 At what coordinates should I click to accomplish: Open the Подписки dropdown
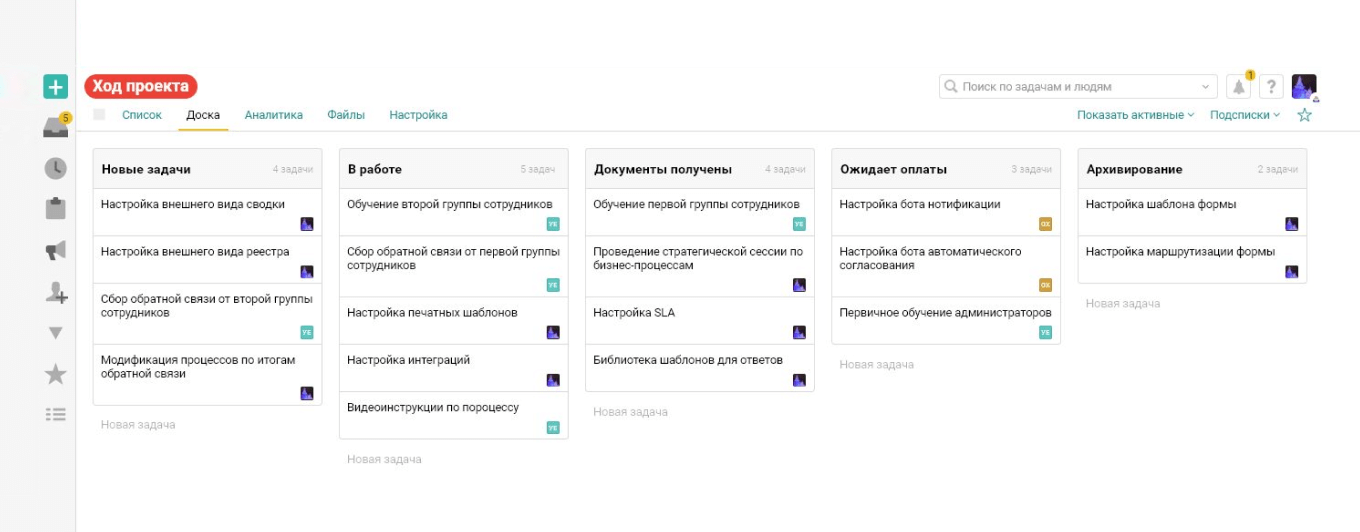[x=1245, y=115]
